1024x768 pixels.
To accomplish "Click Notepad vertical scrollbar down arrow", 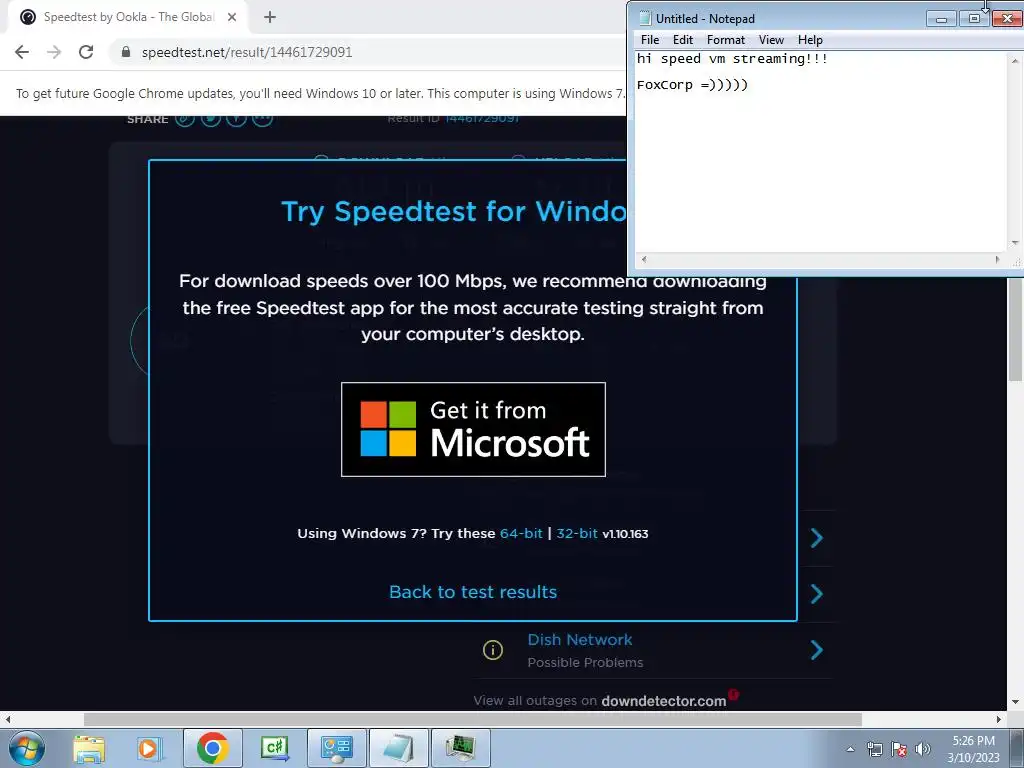I will click(x=1015, y=243).
